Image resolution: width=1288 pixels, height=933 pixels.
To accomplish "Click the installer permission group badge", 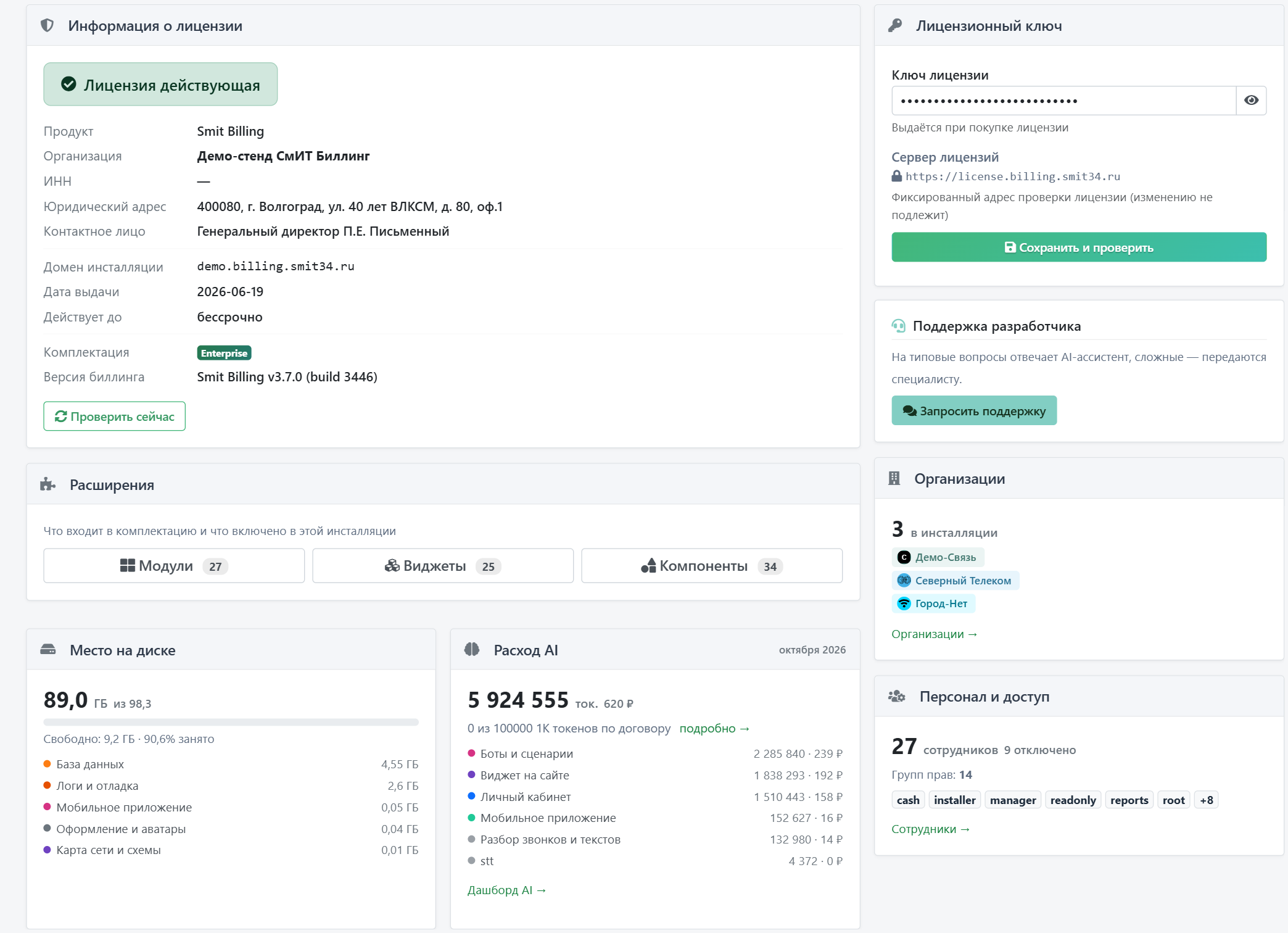I will 955,800.
